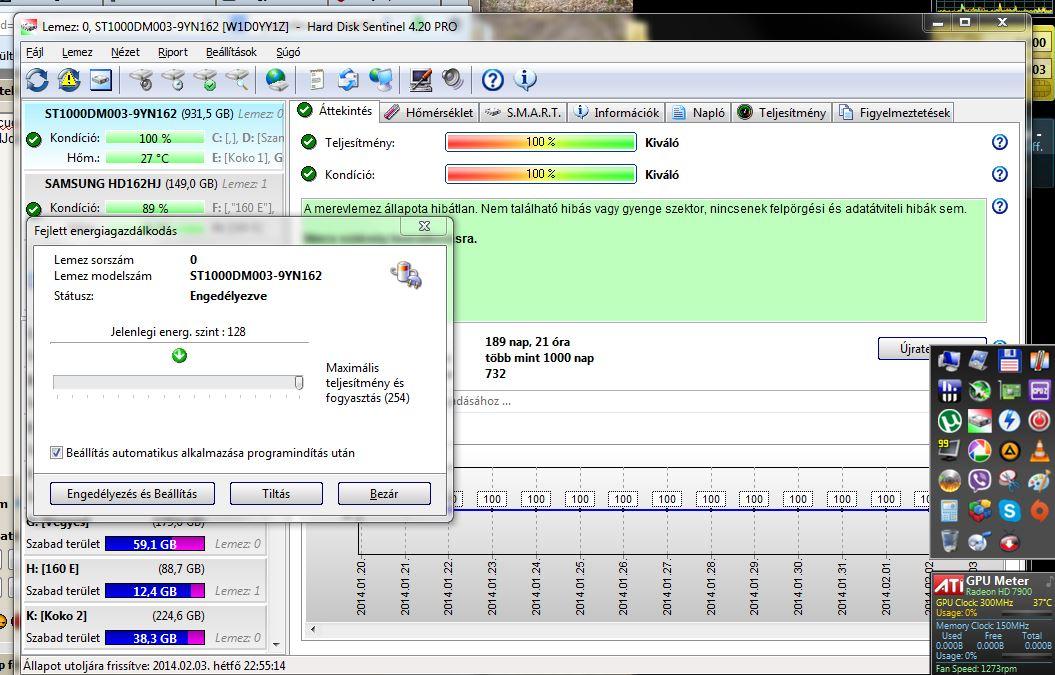Select the Áttekintés tab
1055x675 pixels.
334,110
